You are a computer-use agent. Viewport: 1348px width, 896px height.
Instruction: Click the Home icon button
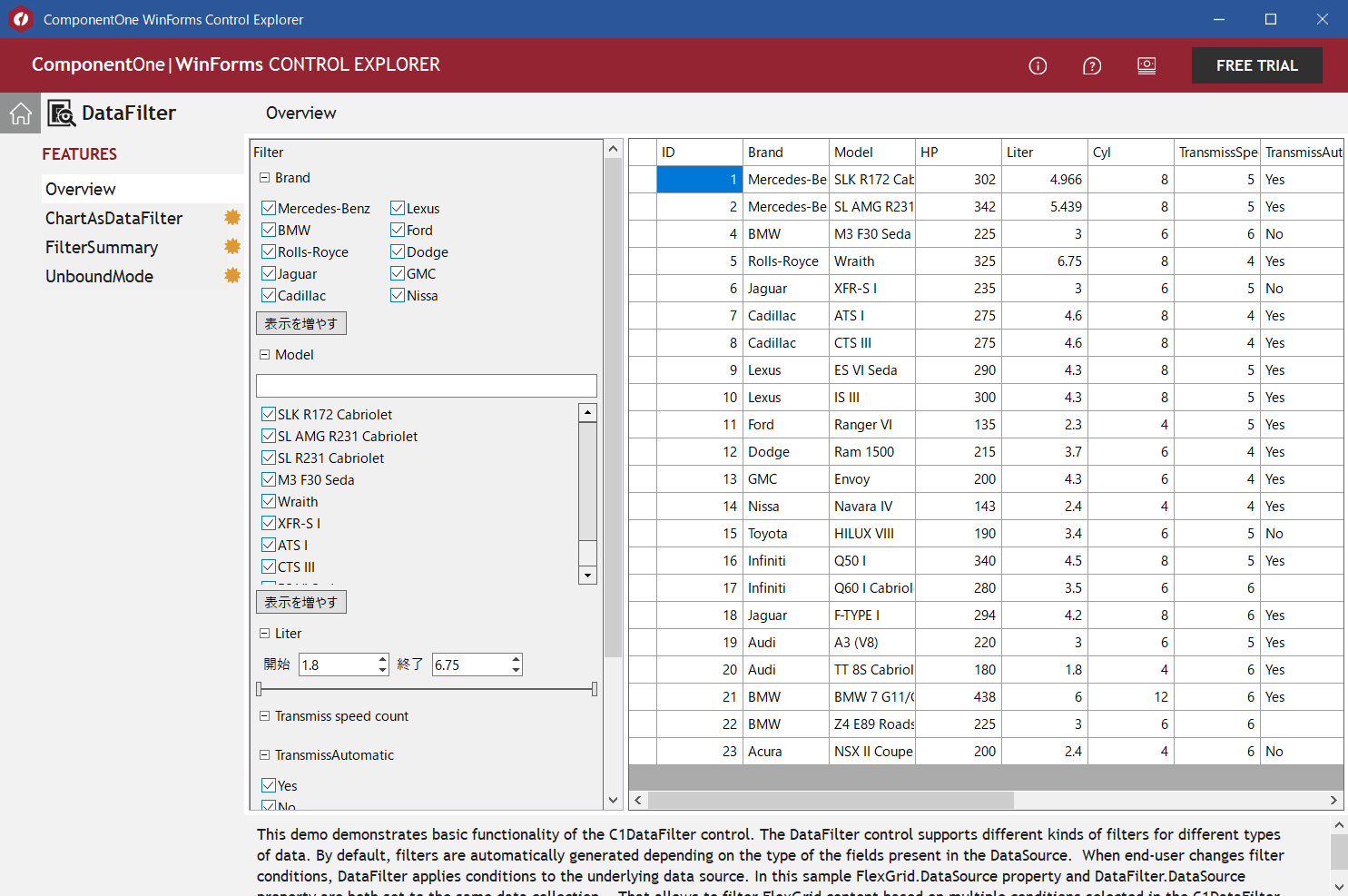tap(20, 113)
